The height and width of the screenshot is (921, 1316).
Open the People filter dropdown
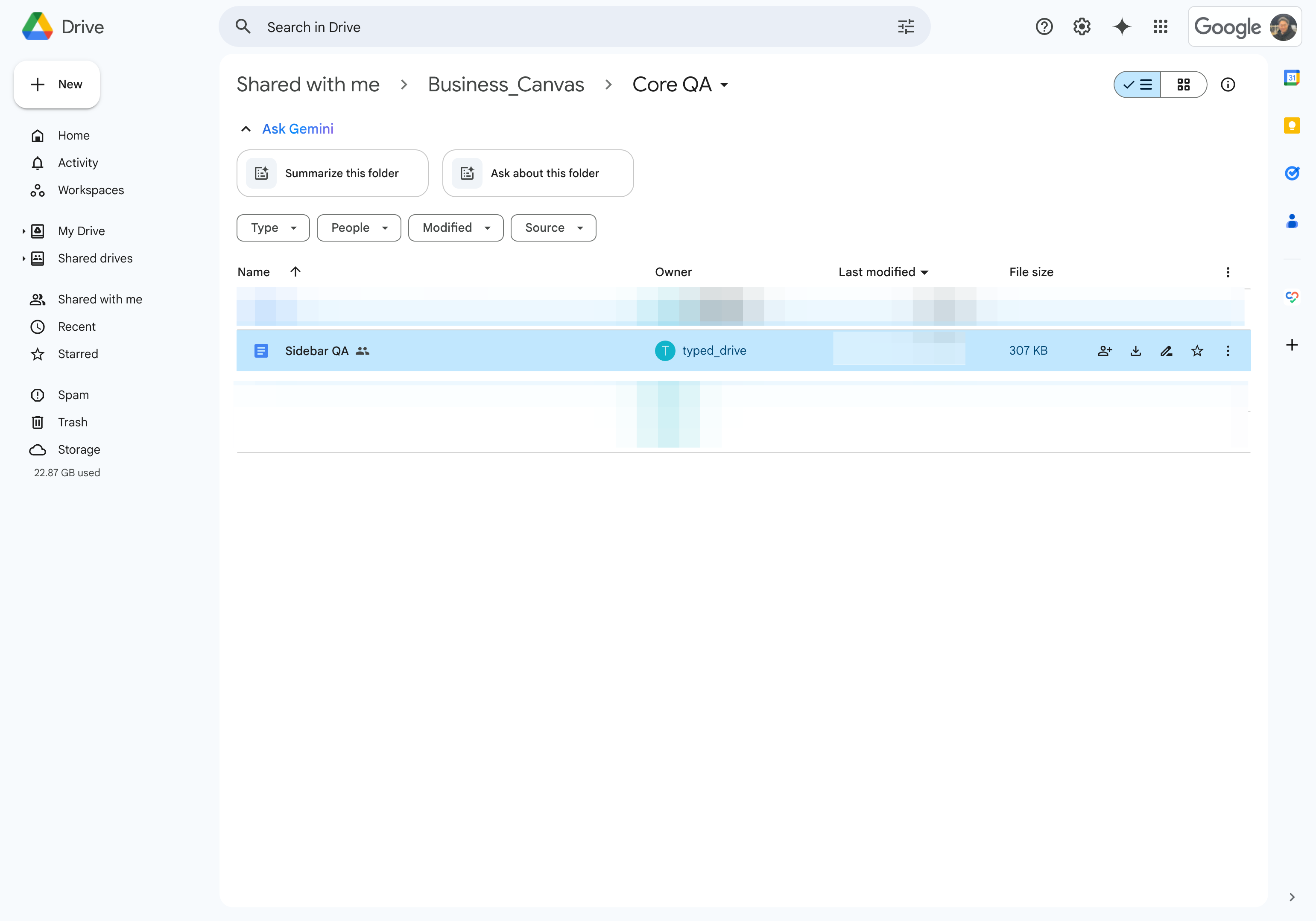(359, 228)
